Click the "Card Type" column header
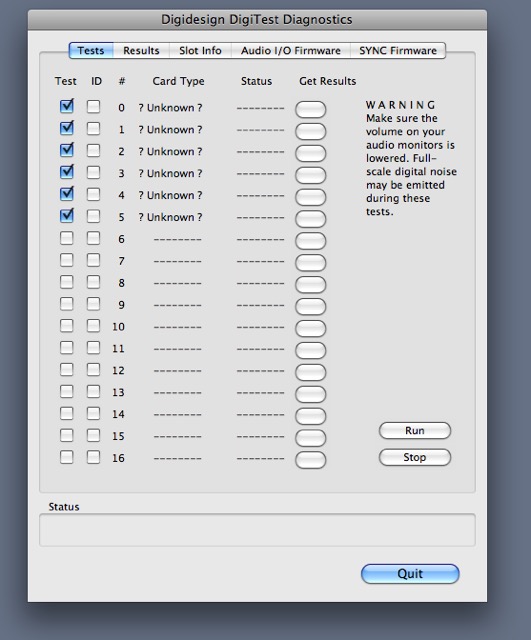This screenshot has width=531, height=640. (178, 81)
